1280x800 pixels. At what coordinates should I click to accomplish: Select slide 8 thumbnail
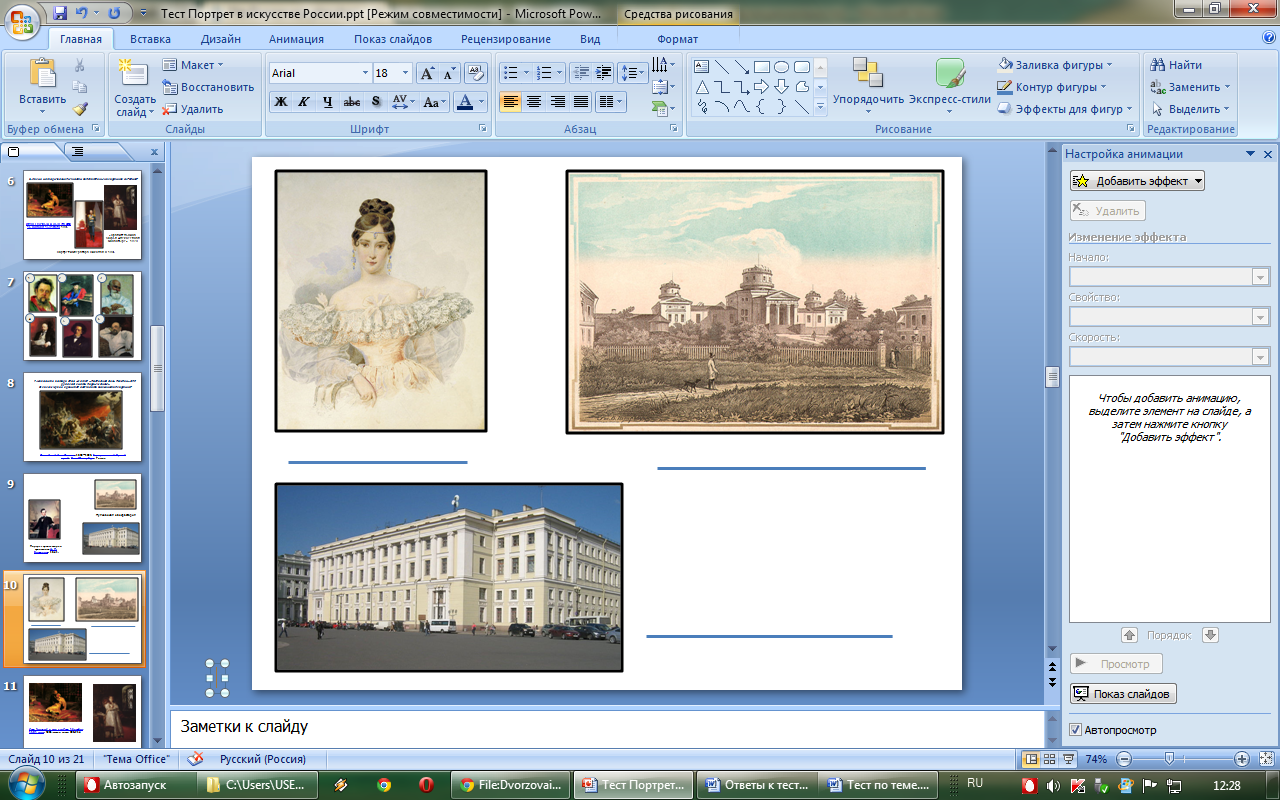[x=82, y=417]
